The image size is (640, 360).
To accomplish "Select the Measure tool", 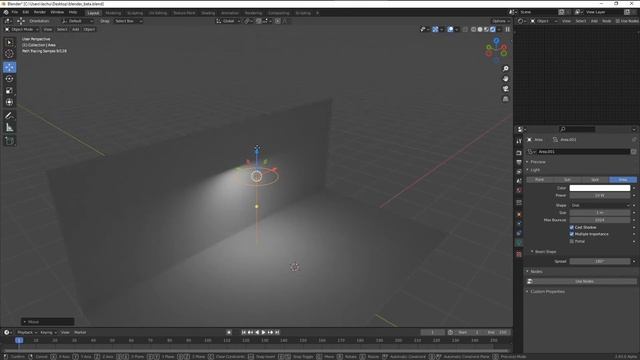I will click(x=9, y=128).
